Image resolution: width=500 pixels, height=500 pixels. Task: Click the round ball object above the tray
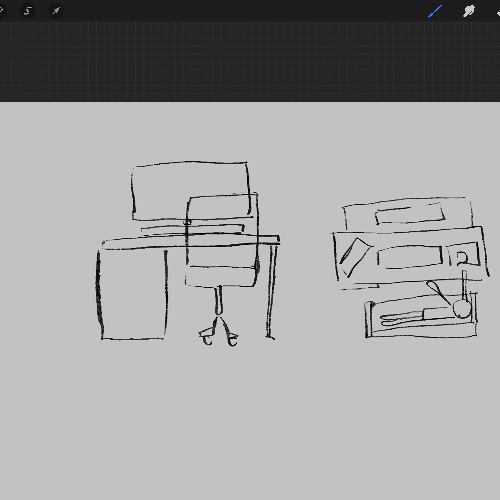[x=462, y=309]
